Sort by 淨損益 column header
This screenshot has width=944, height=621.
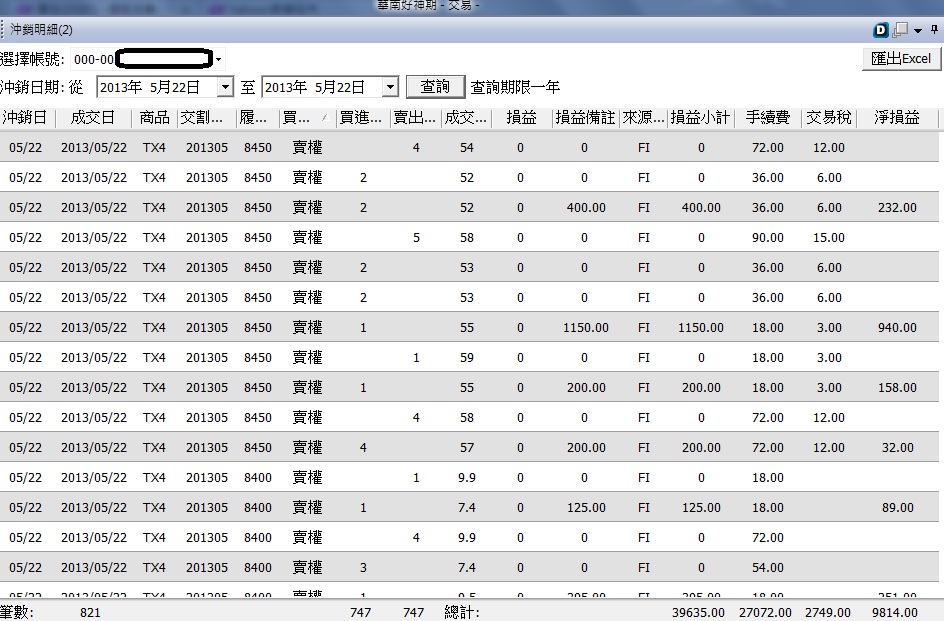[x=897, y=117]
